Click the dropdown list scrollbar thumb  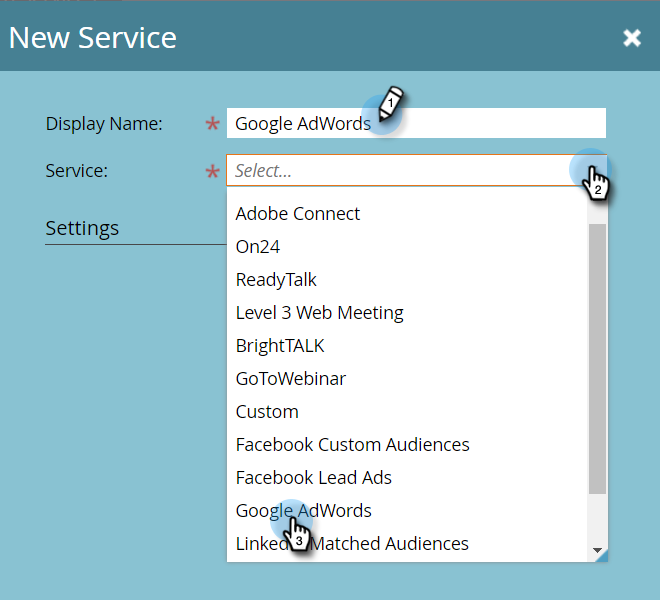point(597,359)
